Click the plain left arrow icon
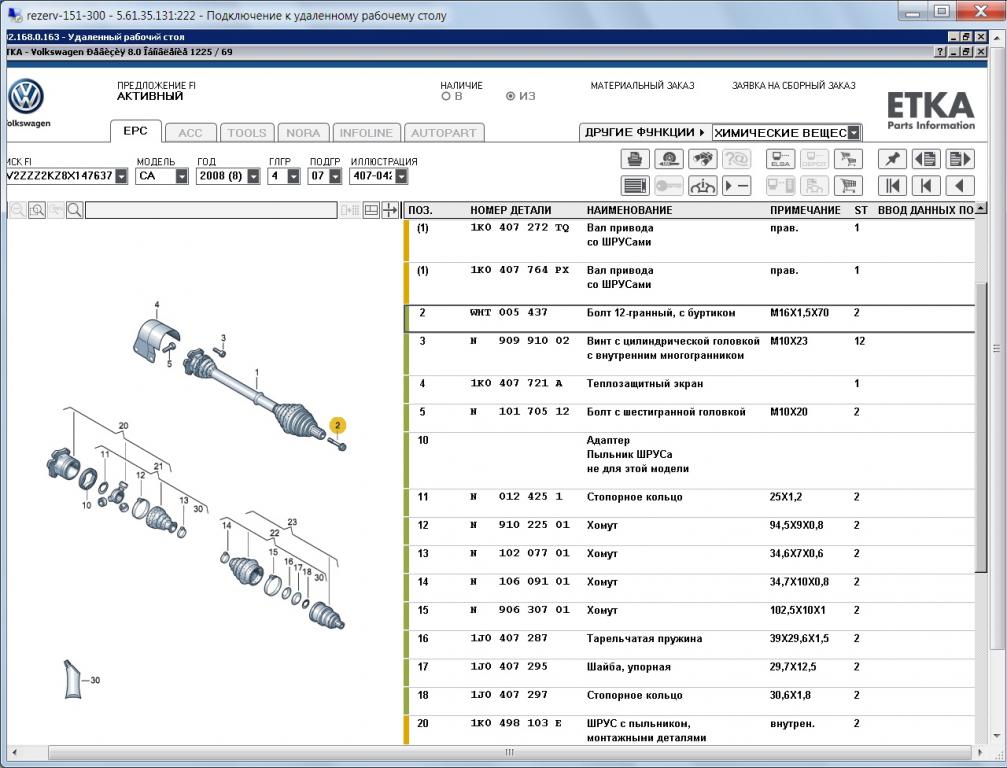 [959, 186]
